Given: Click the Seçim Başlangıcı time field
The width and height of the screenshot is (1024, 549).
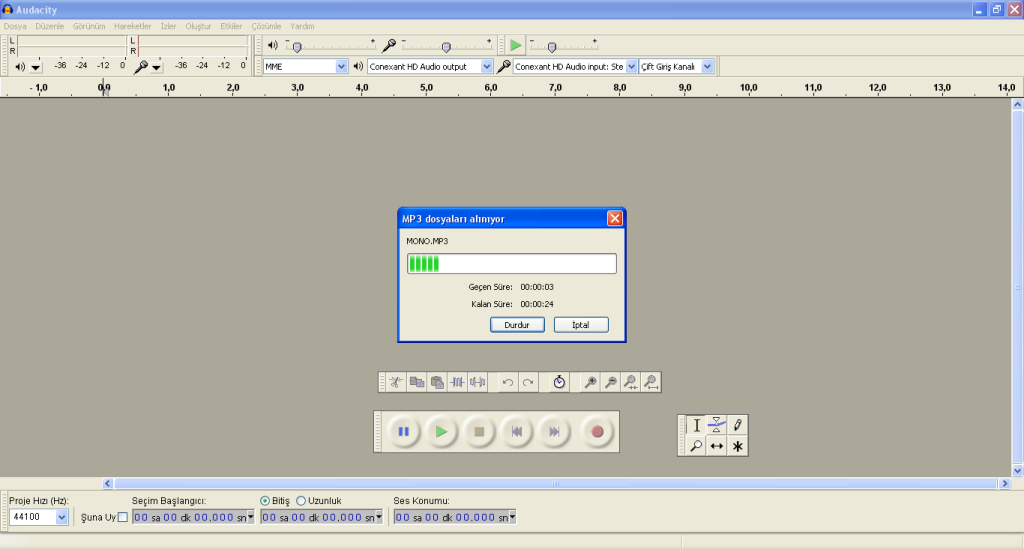Looking at the screenshot, I should pos(193,517).
